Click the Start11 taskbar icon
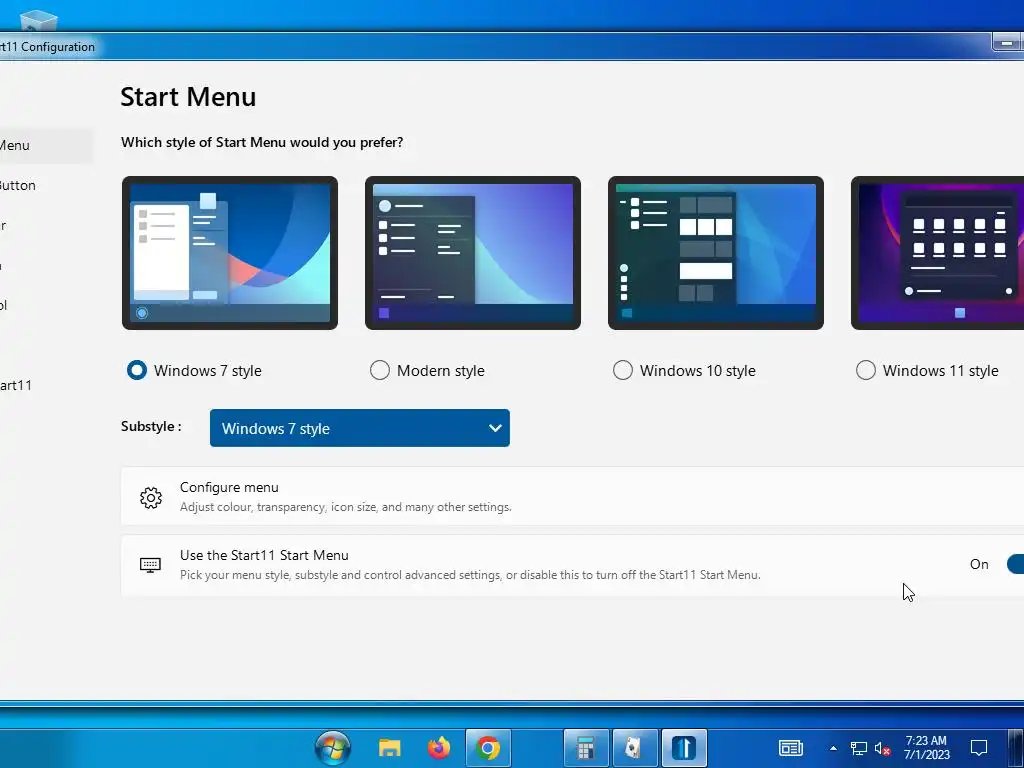Image resolution: width=1024 pixels, height=768 pixels. pyautogui.click(x=684, y=748)
